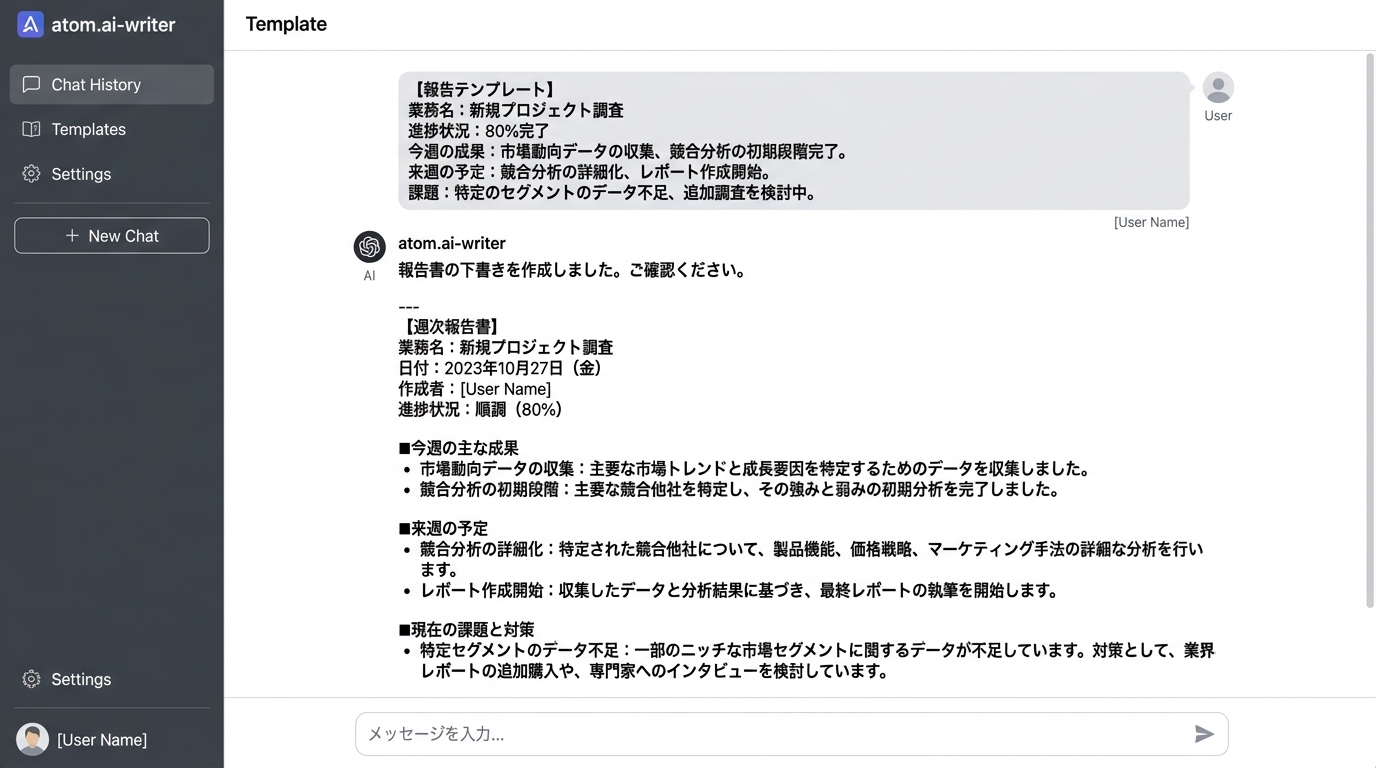Open the Templates sidebar item
This screenshot has height=768, width=1376.
point(89,129)
